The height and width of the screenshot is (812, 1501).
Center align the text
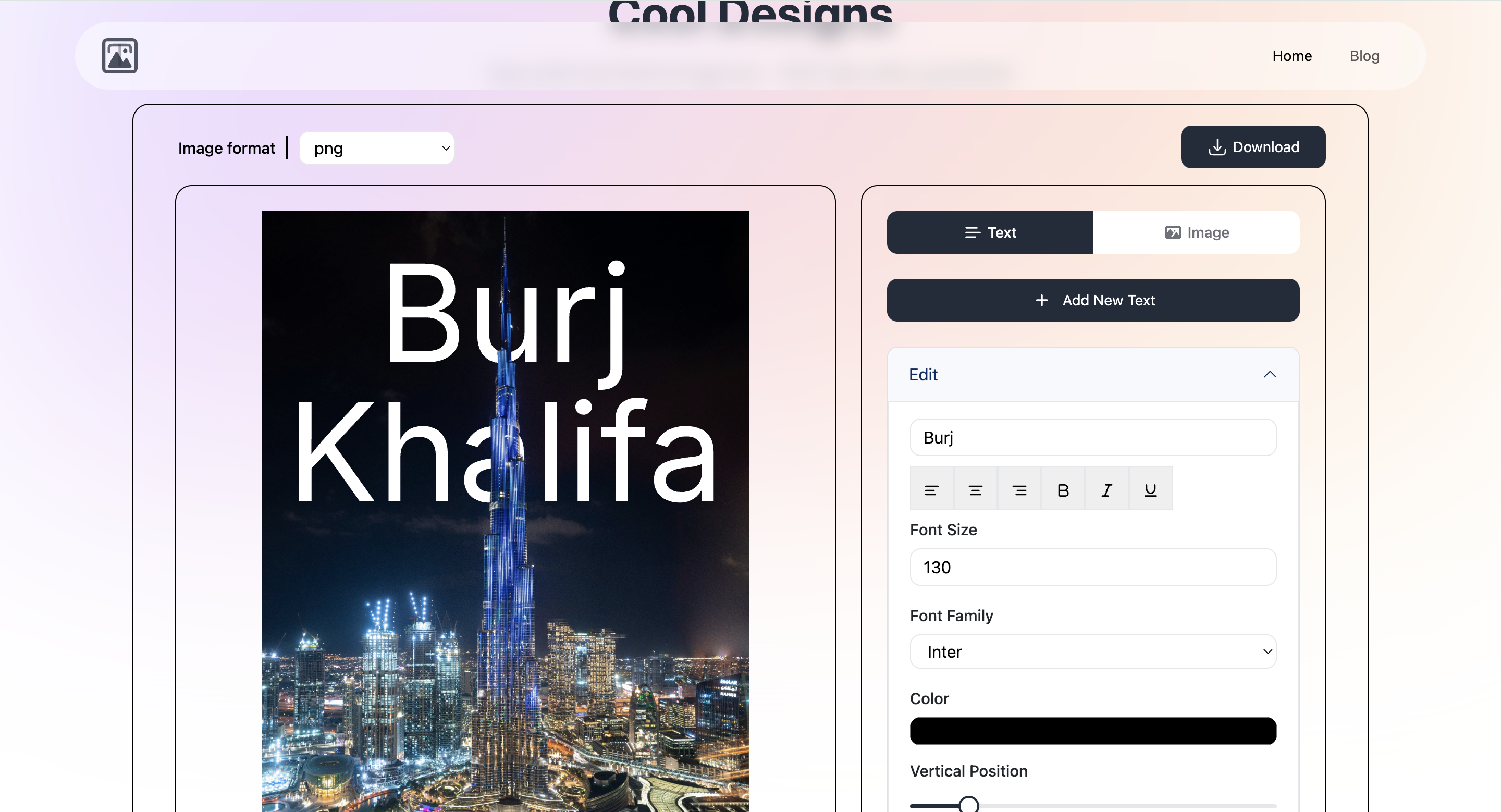(975, 490)
